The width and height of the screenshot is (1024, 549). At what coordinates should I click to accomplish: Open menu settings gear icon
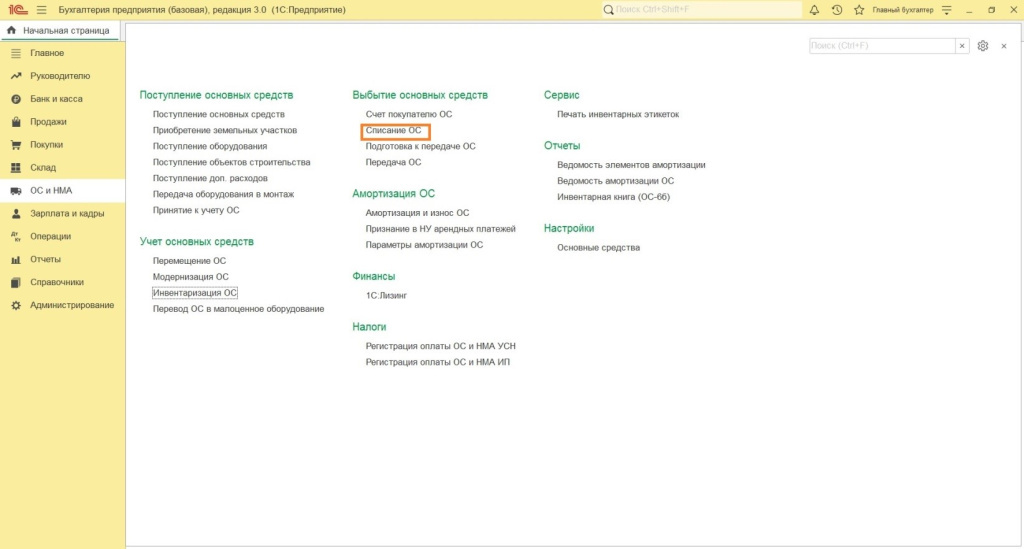click(983, 46)
